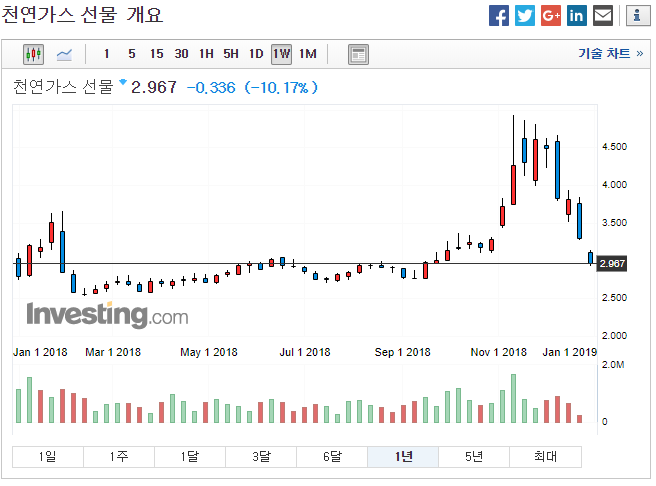This screenshot has width=656, height=486.
Task: Click the 2.967 current price label
Action: (612, 263)
